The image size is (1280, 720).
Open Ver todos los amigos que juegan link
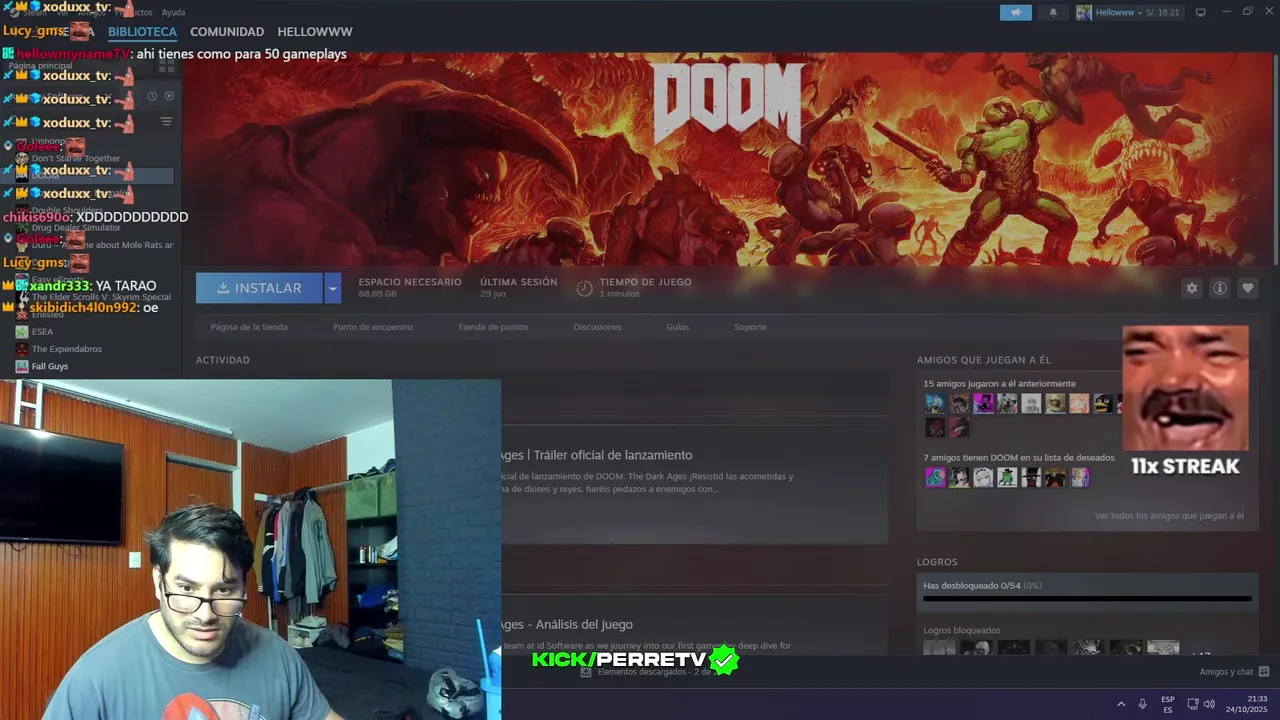coord(1169,516)
